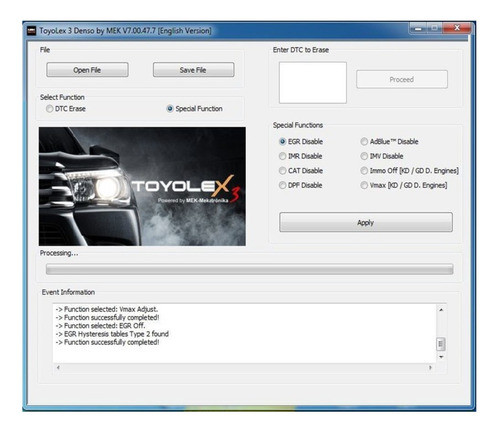500x432 pixels.
Task: Select DPF Disable radio button
Action: [x=301, y=185]
